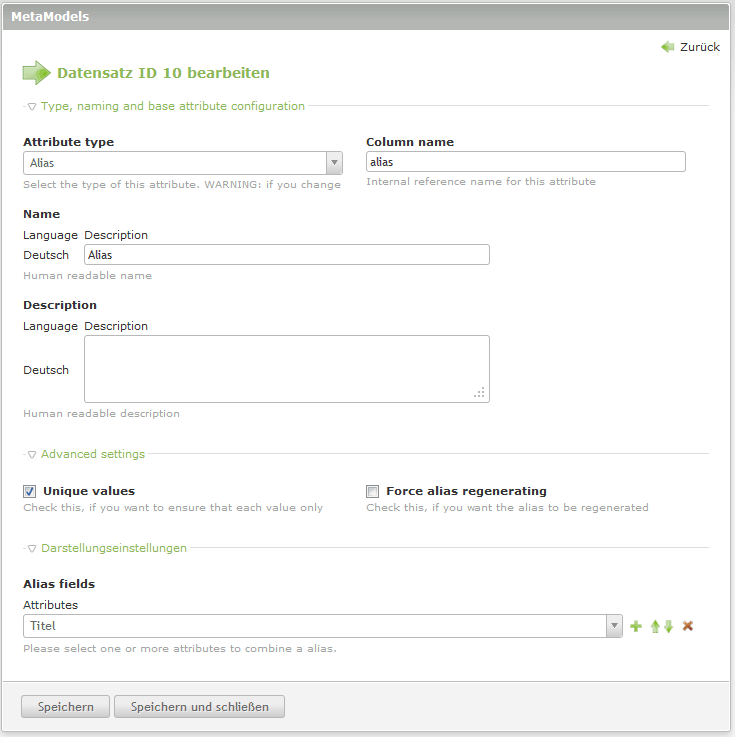
Task: Delete the Titel attribute row with red X
Action: click(688, 627)
